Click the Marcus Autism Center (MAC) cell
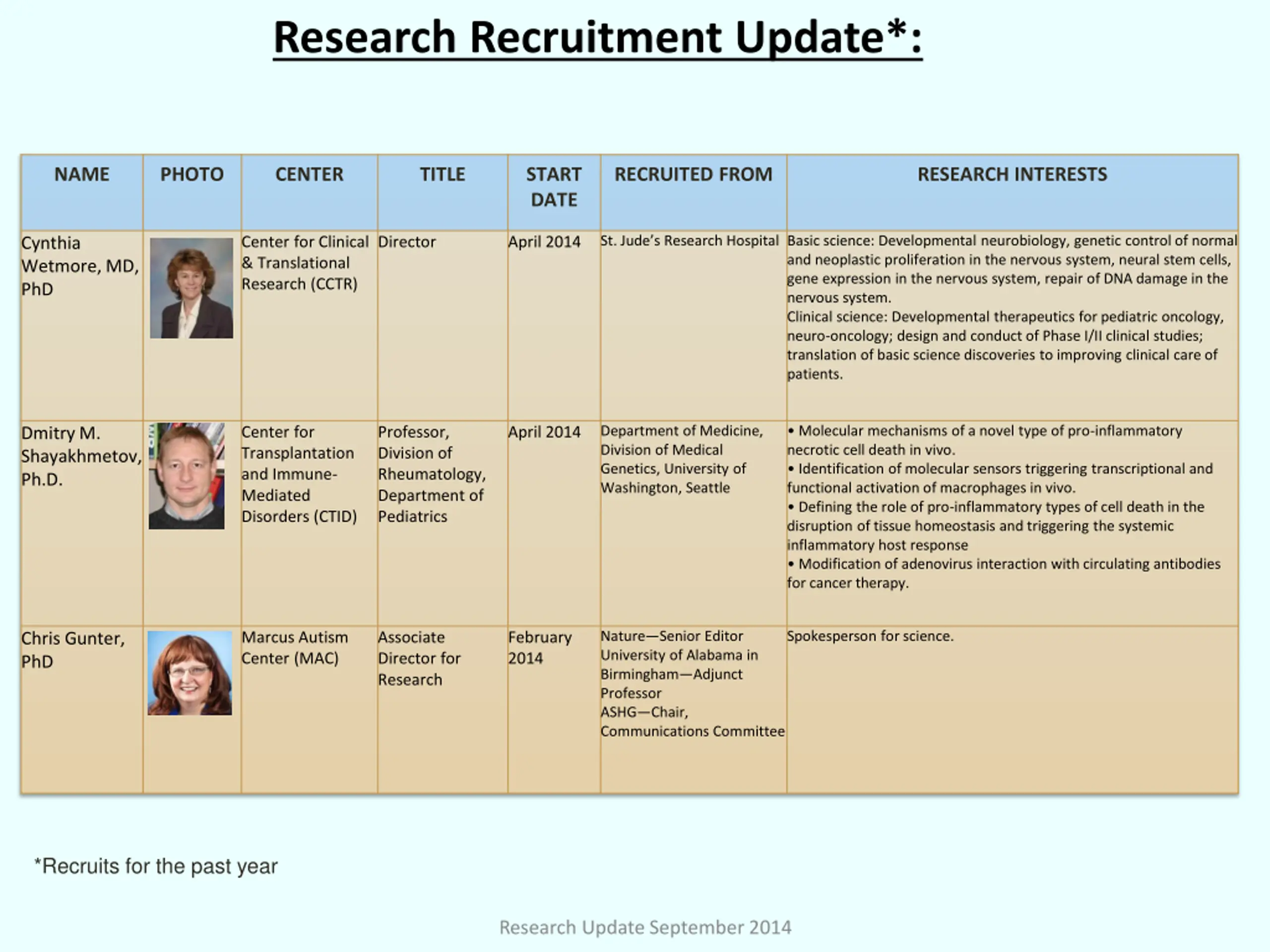The height and width of the screenshot is (952, 1270). [295, 648]
